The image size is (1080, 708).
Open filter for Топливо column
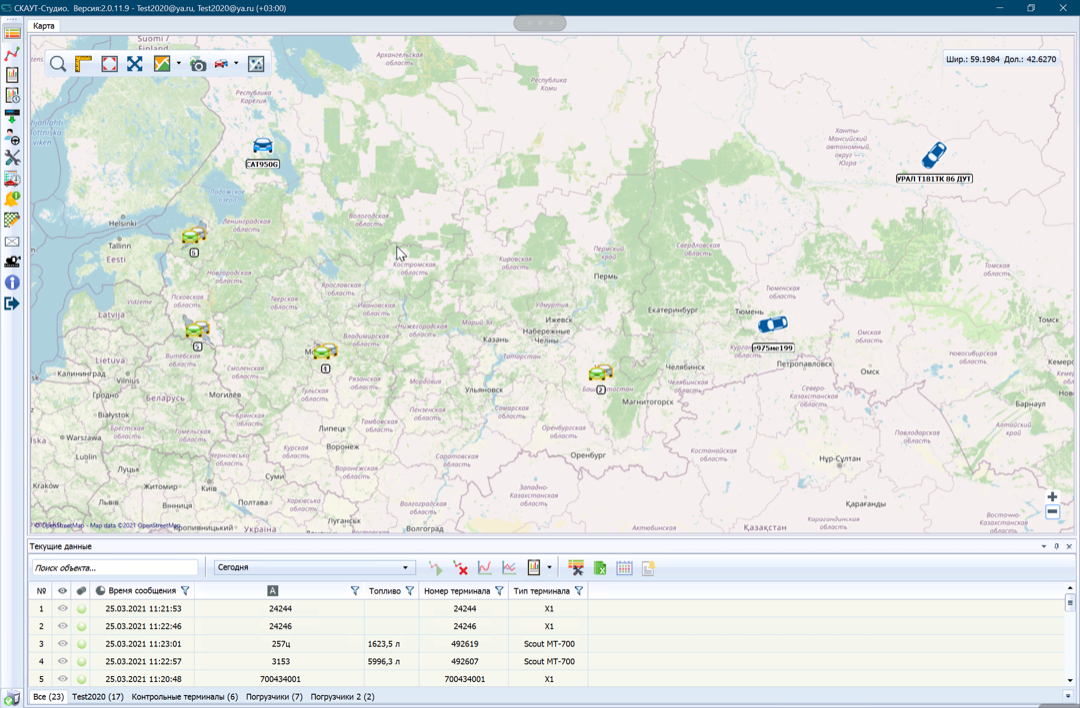pyautogui.click(x=410, y=591)
